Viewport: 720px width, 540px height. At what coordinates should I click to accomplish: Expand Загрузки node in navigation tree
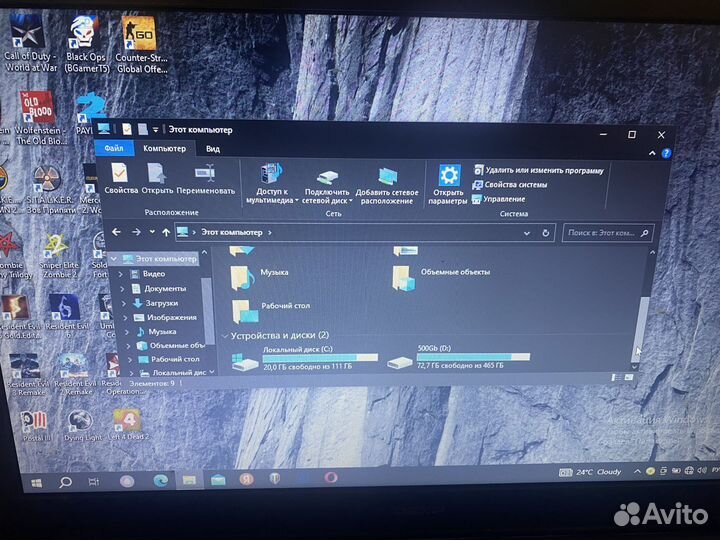[x=125, y=303]
